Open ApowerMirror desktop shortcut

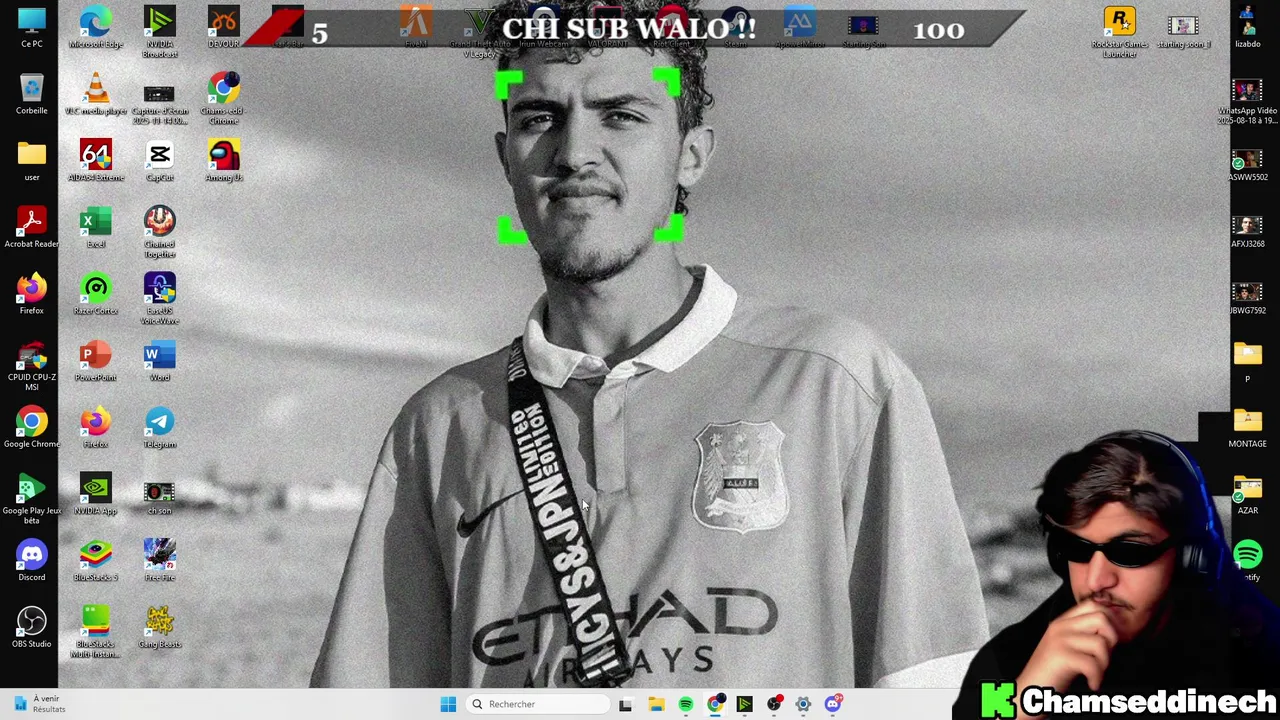click(x=799, y=27)
